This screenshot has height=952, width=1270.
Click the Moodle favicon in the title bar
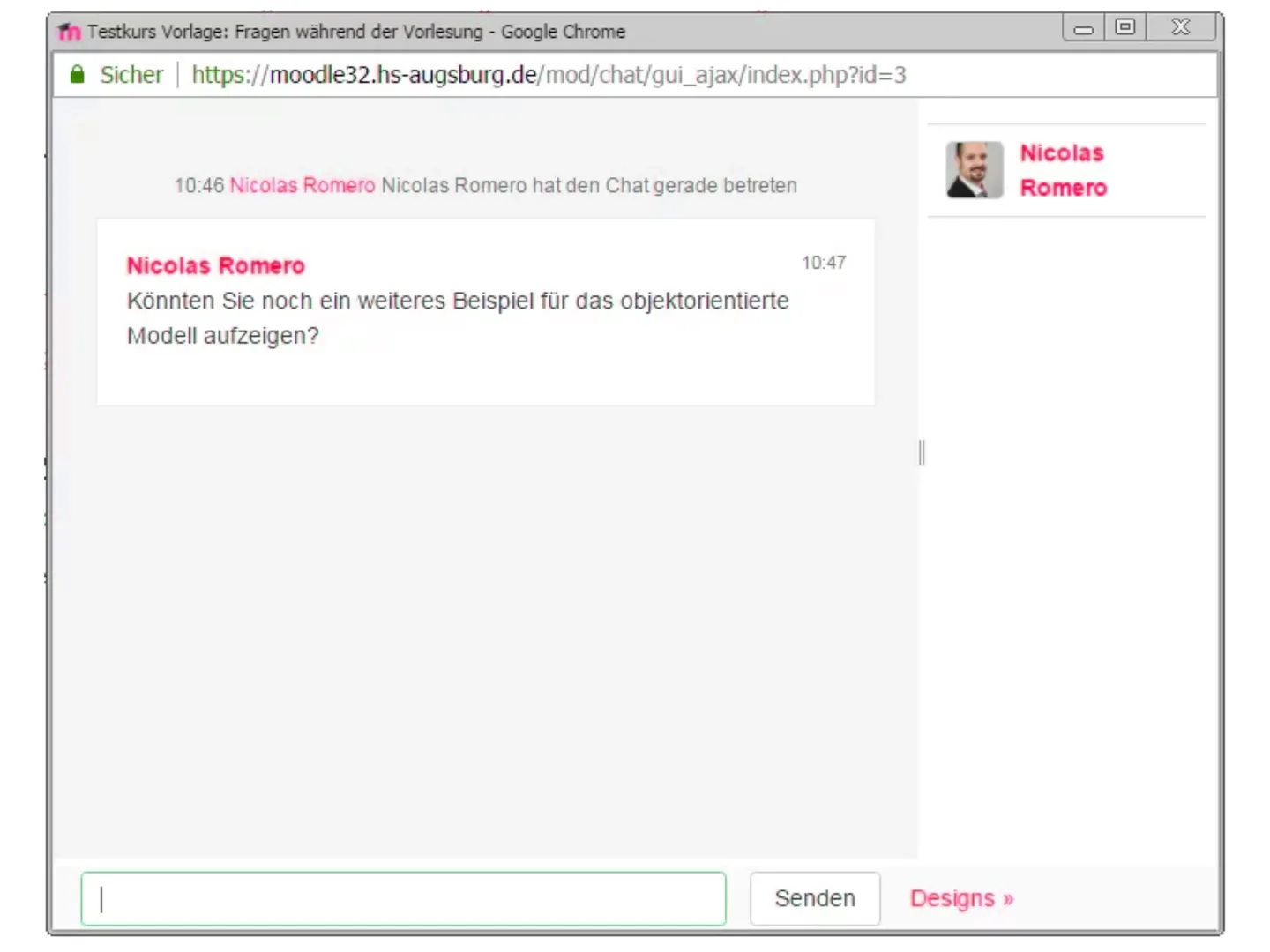(x=69, y=32)
